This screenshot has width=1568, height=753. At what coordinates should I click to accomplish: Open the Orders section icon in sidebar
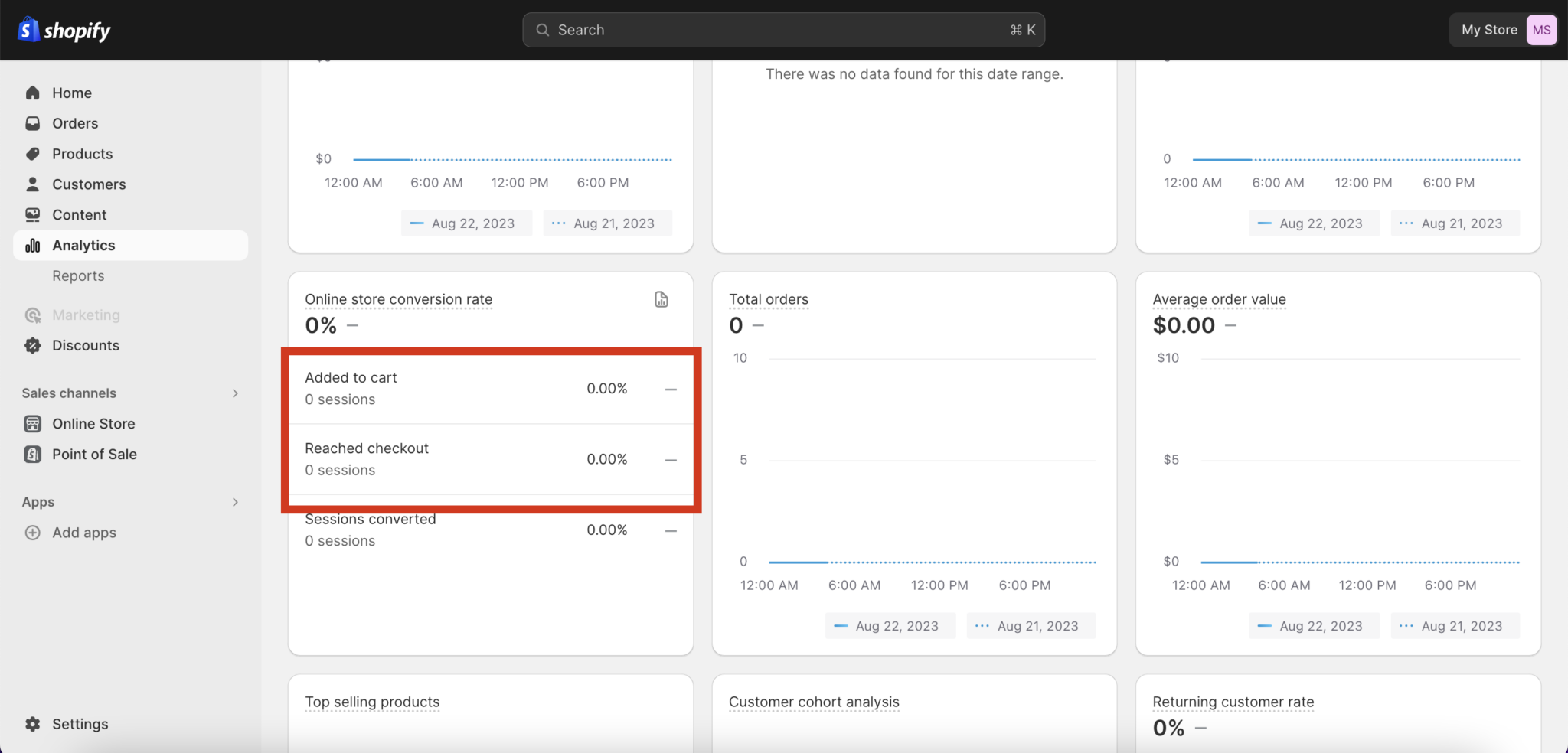coord(32,123)
